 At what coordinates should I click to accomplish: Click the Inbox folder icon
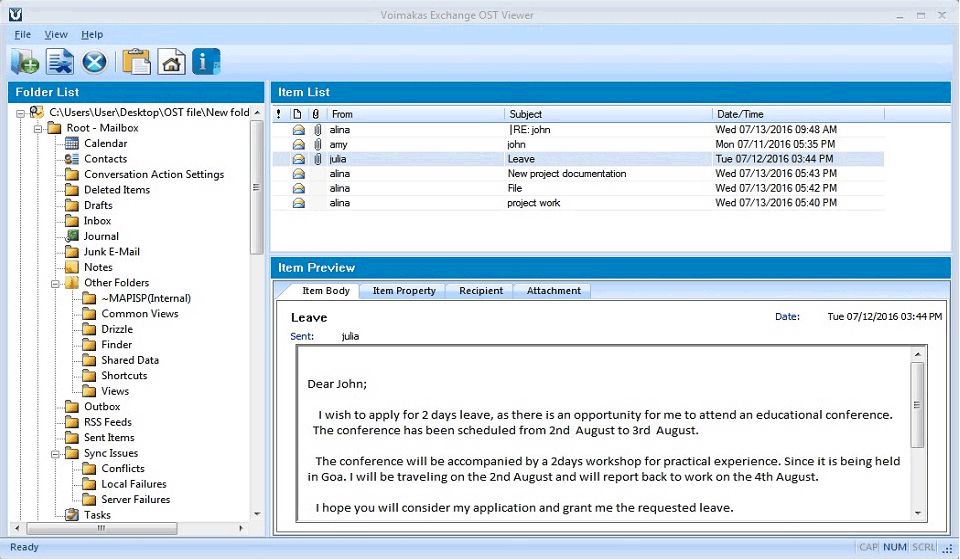click(x=72, y=221)
